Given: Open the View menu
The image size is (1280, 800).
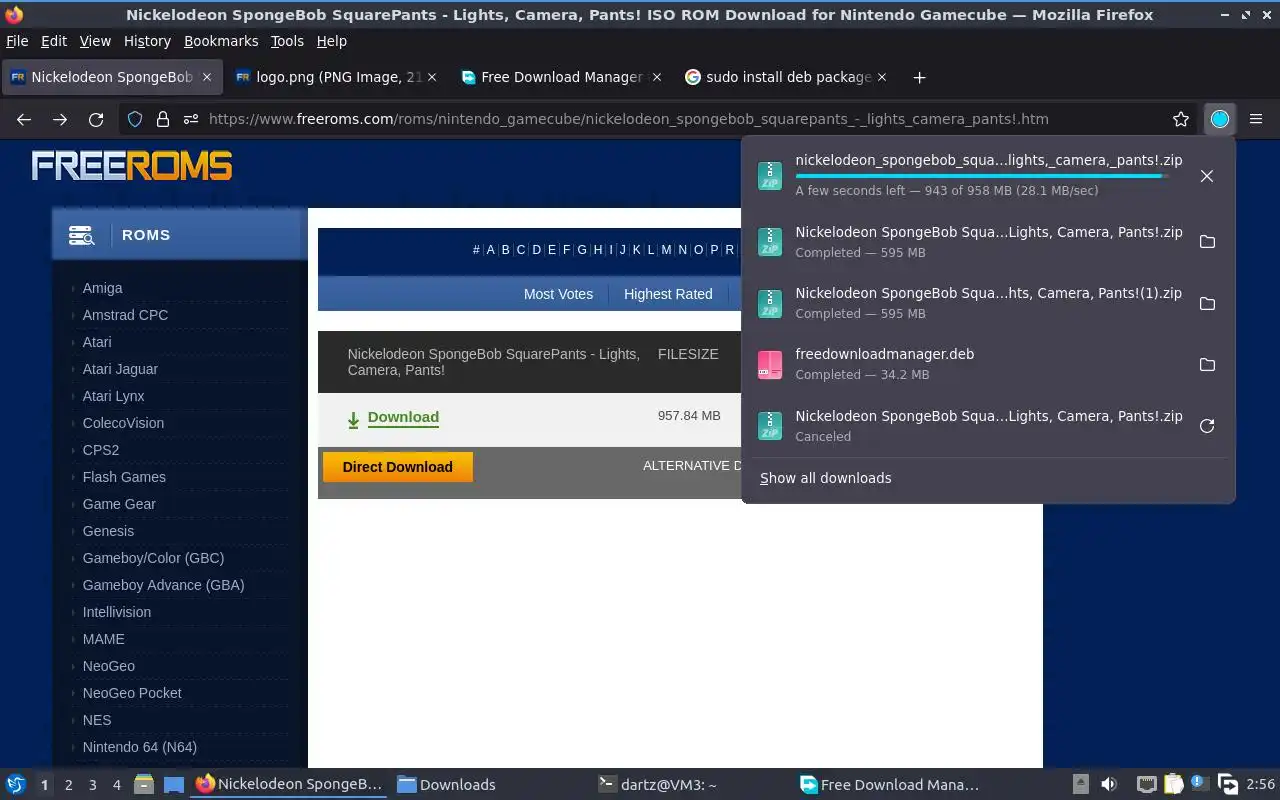Looking at the screenshot, I should point(95,41).
